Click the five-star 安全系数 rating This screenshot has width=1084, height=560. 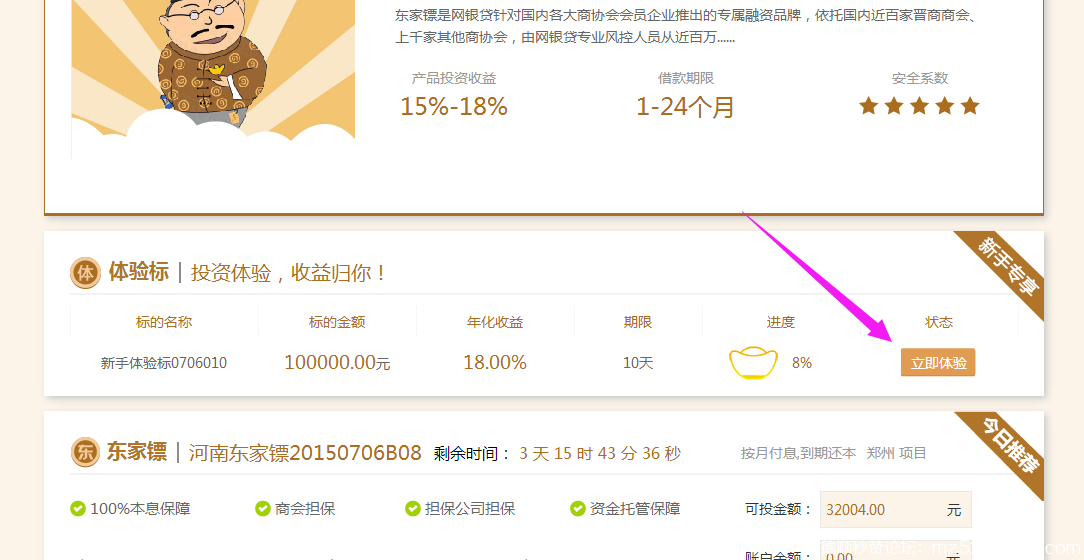coord(919,106)
